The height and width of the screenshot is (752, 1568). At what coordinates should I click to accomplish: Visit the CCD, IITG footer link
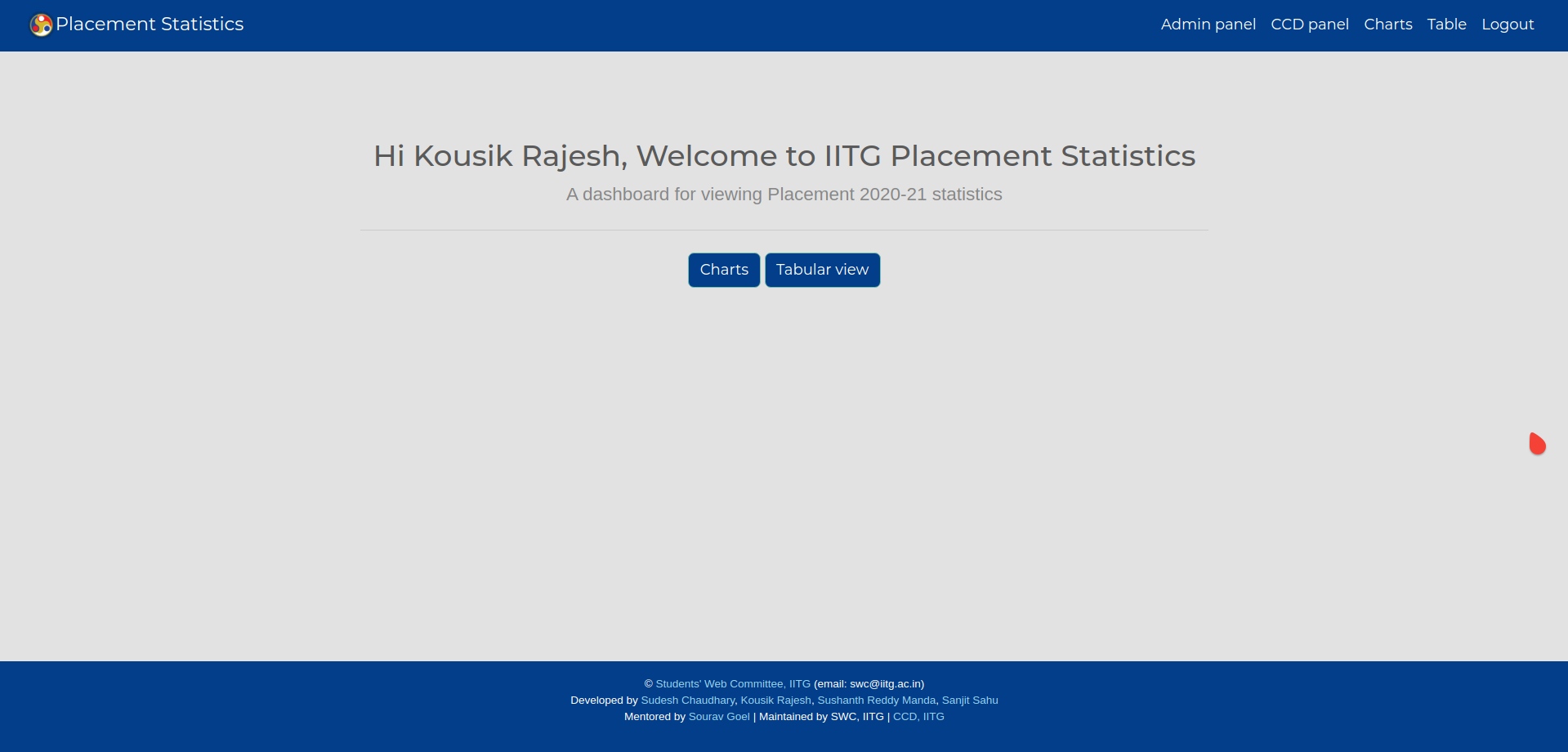pos(918,717)
